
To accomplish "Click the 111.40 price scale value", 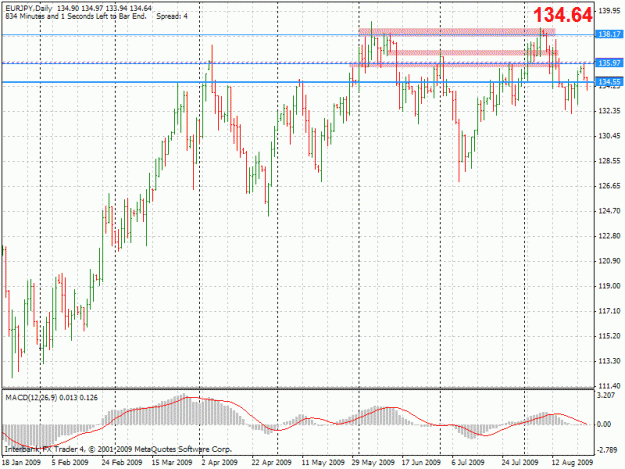I will tap(610, 386).
